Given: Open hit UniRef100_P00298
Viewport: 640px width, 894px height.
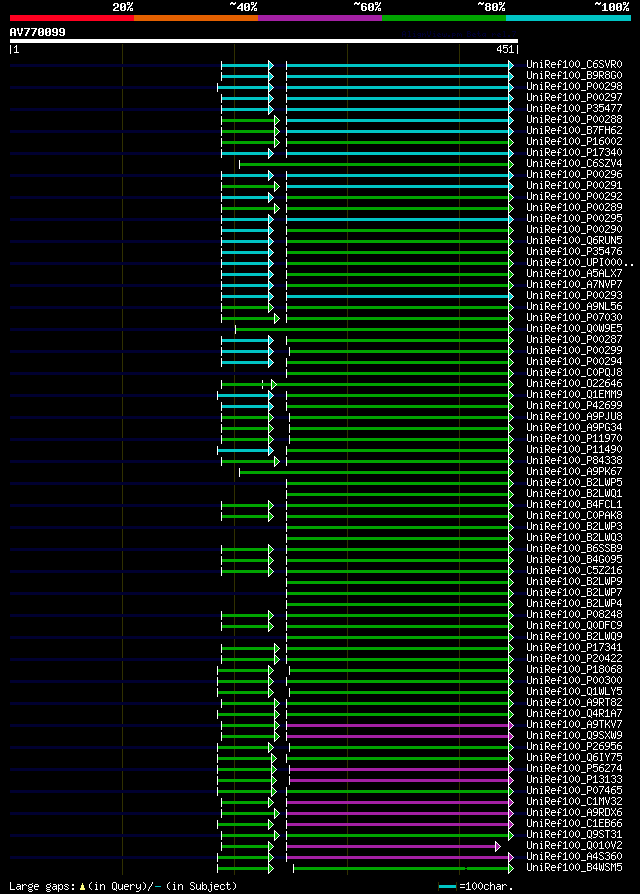Looking at the screenshot, I should click(x=574, y=87).
